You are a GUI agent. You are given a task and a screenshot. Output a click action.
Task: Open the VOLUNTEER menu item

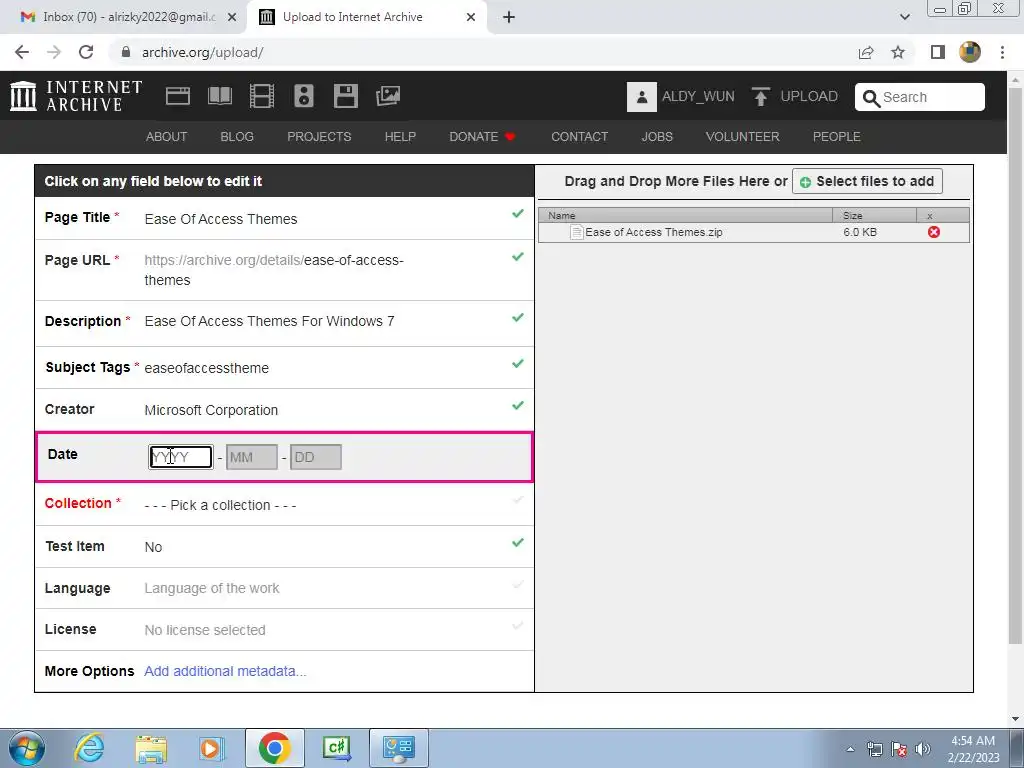pyautogui.click(x=743, y=136)
